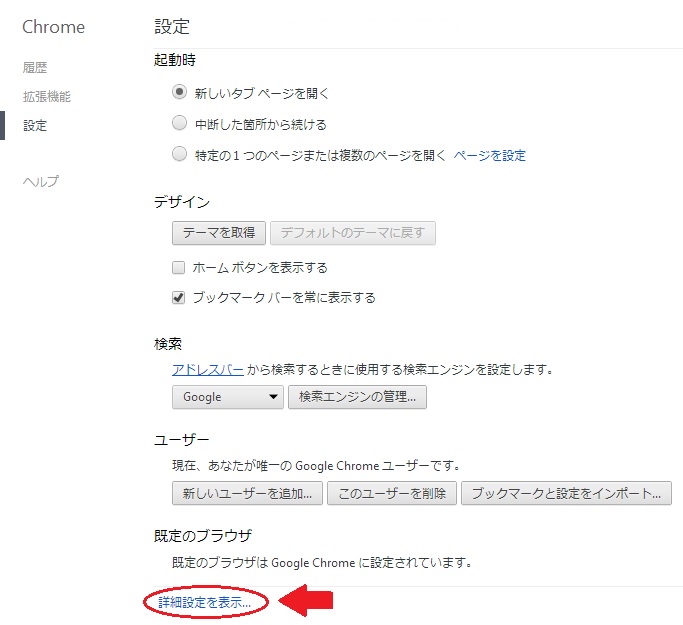The height and width of the screenshot is (625, 683).
Task: Show advanced settings via 詳細設定を表示... link
Action: pos(205,603)
